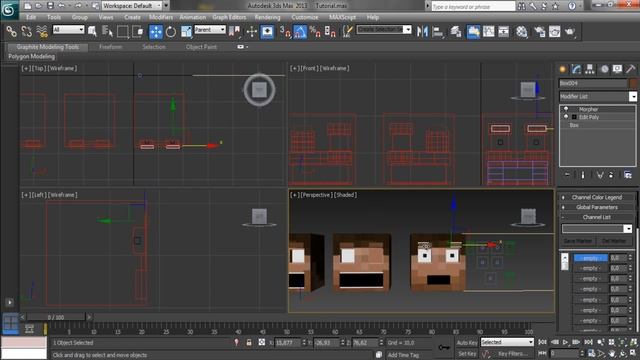
Task: Click the Auto Key button
Action: tap(467, 342)
